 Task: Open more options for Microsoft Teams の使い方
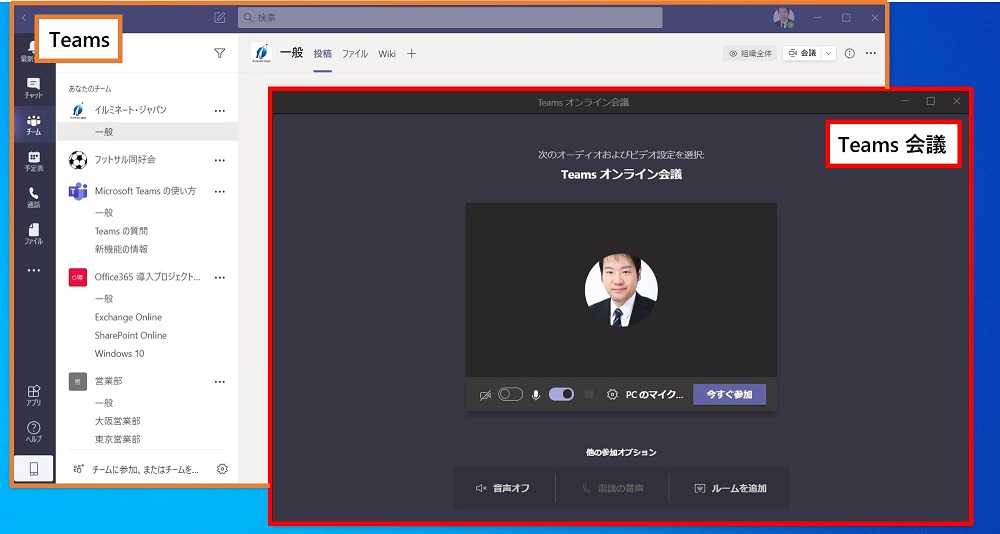(220, 191)
